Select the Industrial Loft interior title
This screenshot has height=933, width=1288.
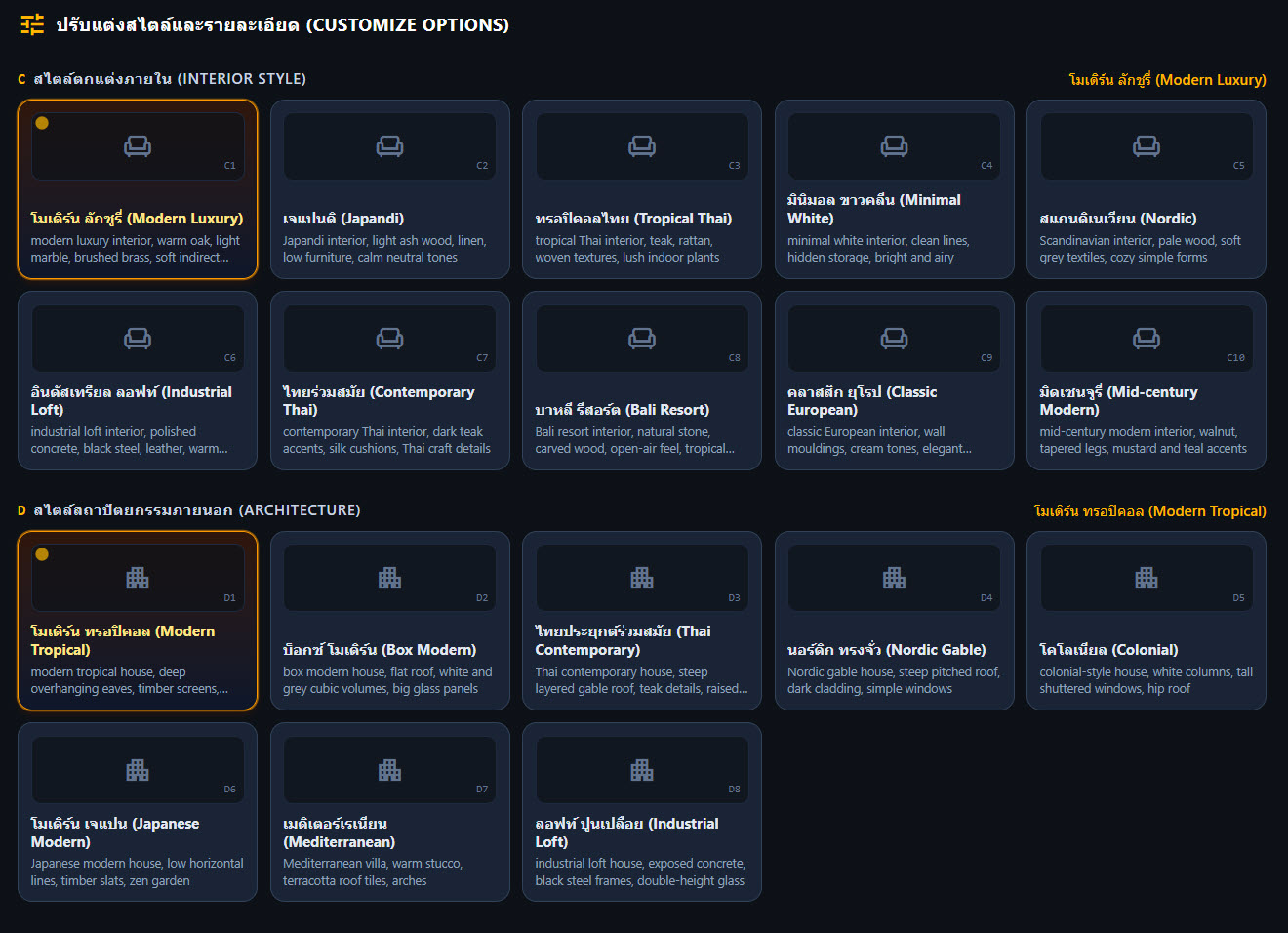coord(131,400)
